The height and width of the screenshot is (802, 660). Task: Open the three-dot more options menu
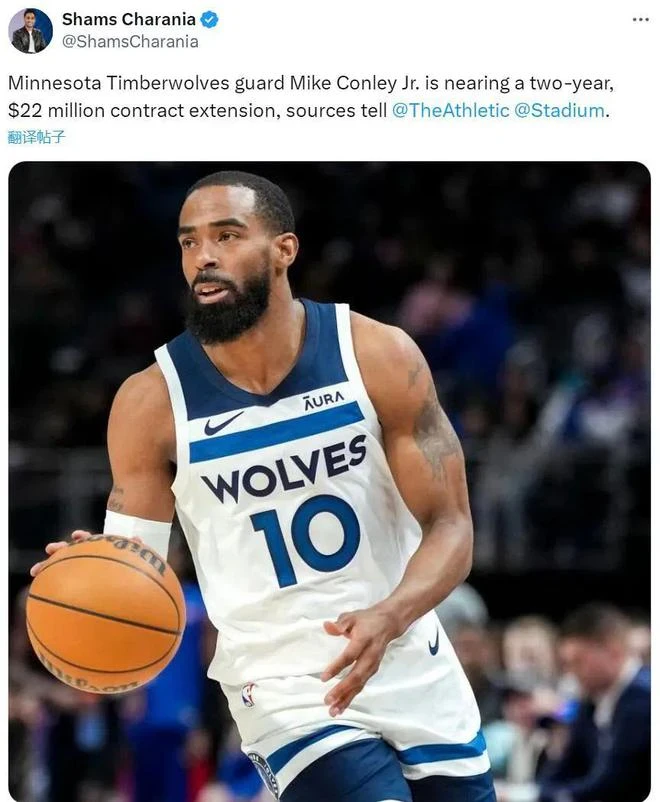(641, 19)
